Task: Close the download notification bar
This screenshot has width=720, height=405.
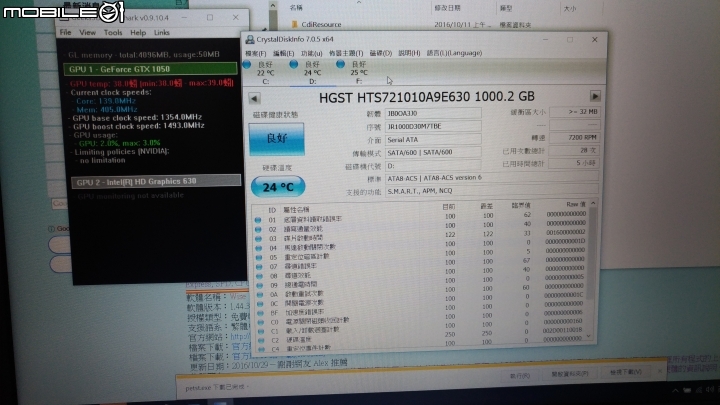Action: tap(660, 371)
